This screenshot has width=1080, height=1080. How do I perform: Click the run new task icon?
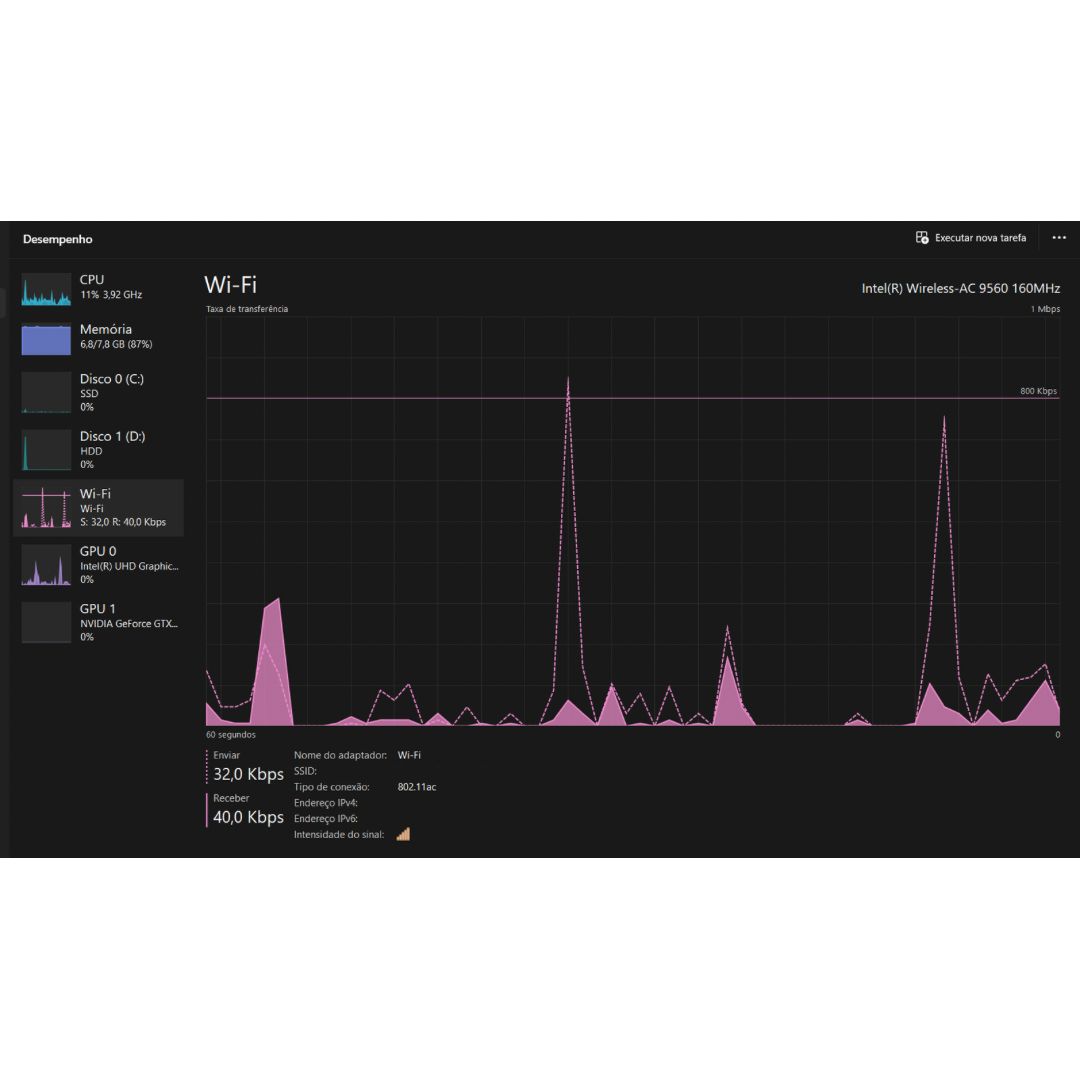tap(922, 238)
